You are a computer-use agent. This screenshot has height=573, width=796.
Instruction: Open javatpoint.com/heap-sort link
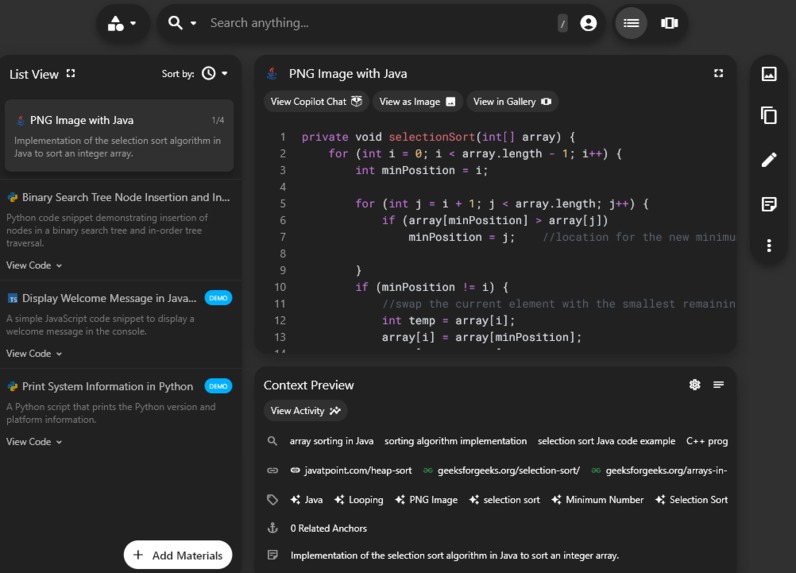pyautogui.click(x=351, y=470)
